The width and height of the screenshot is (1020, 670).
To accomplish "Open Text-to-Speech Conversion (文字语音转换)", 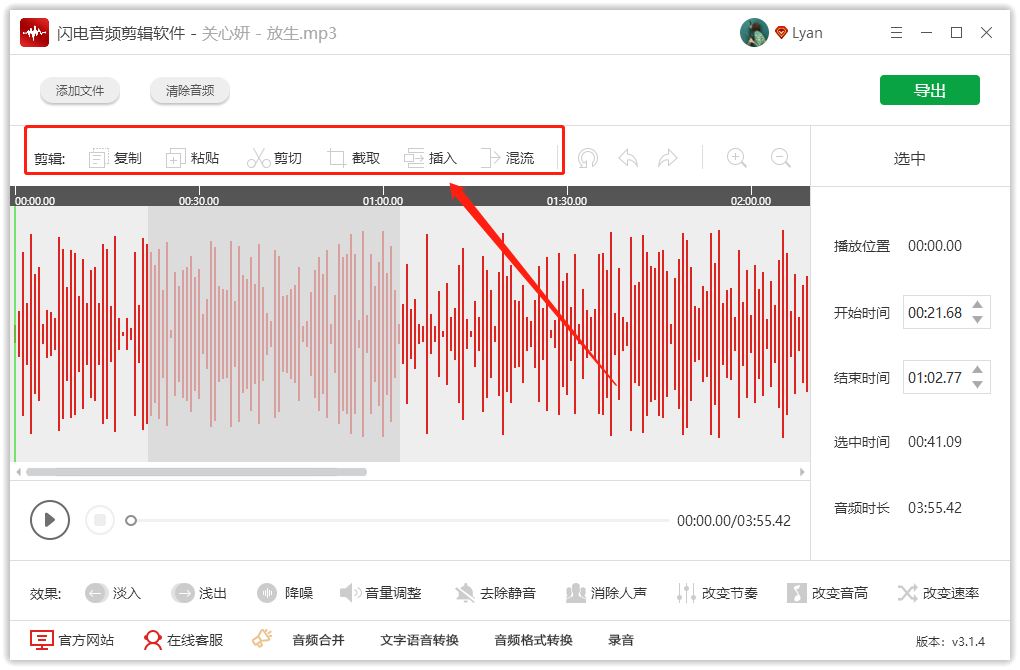I will tap(420, 640).
